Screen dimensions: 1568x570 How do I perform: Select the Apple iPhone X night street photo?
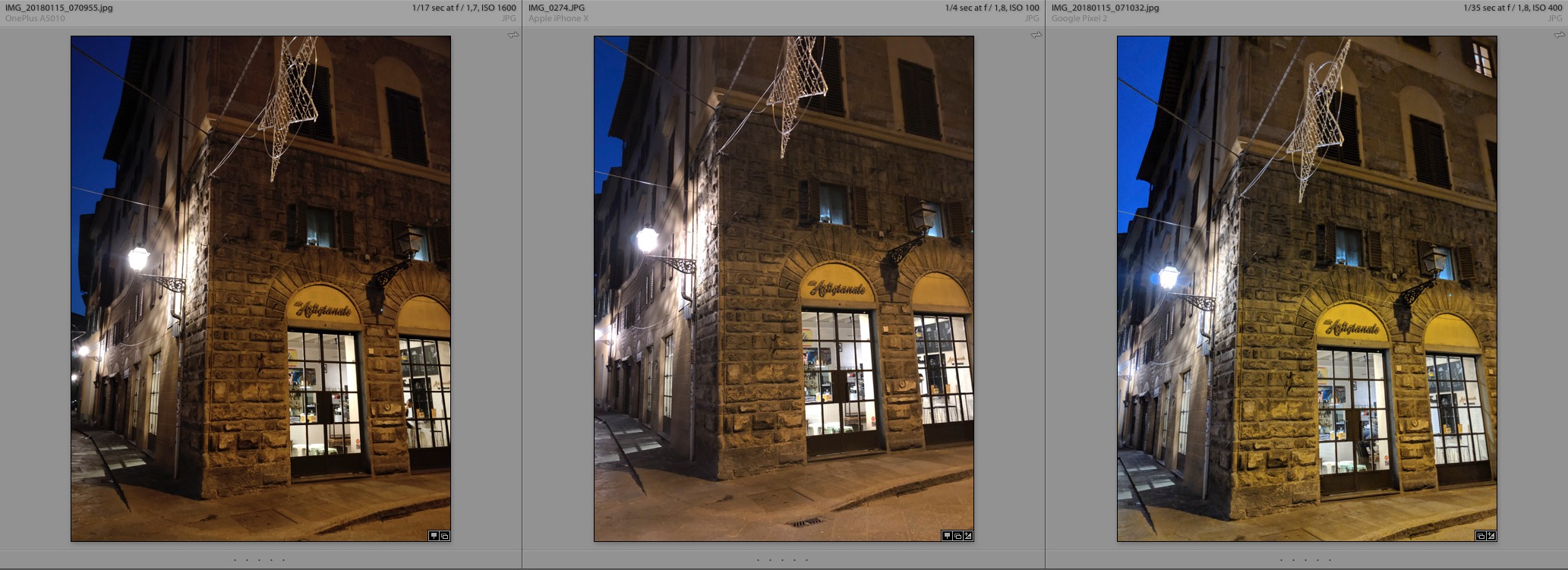pyautogui.click(x=784, y=288)
